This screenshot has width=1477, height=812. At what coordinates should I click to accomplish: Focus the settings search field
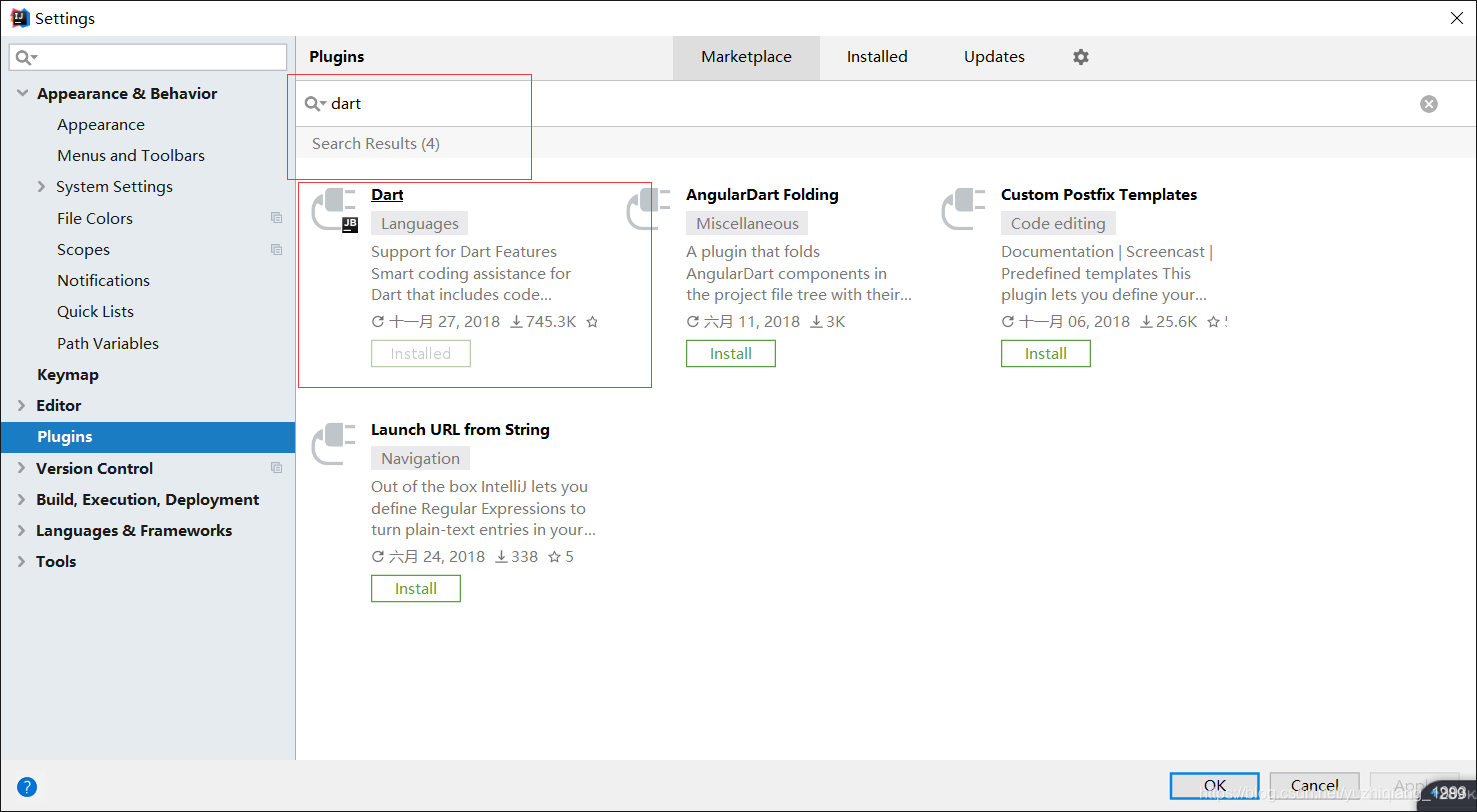pos(148,58)
